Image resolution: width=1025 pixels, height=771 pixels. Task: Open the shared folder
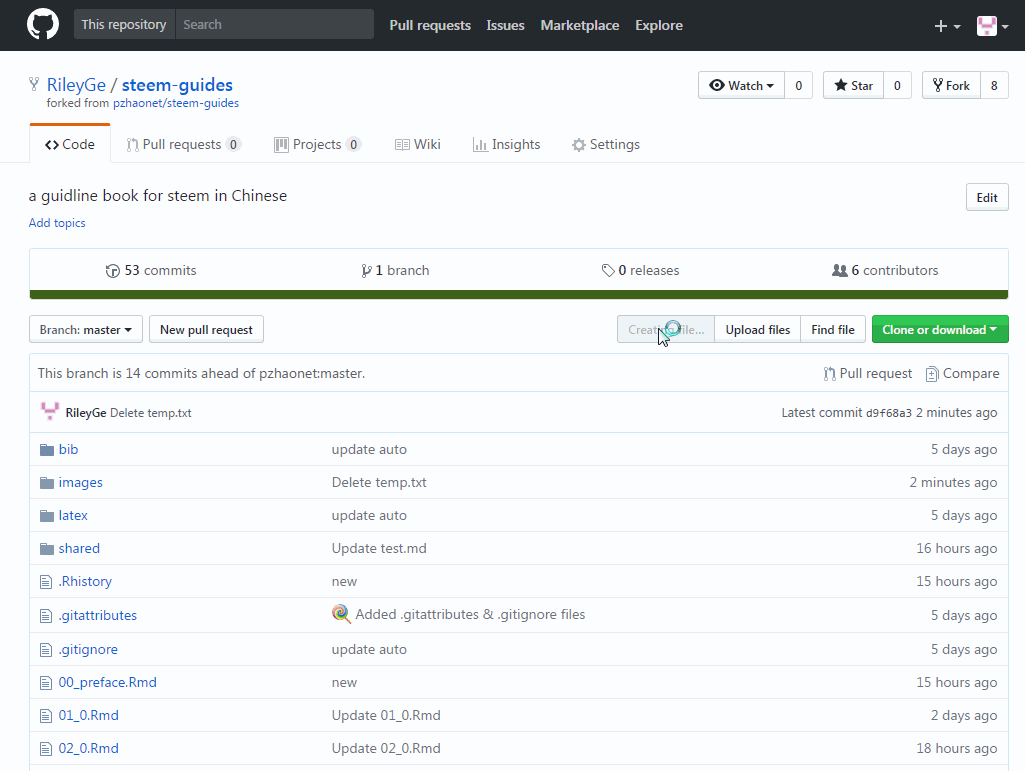tap(79, 549)
